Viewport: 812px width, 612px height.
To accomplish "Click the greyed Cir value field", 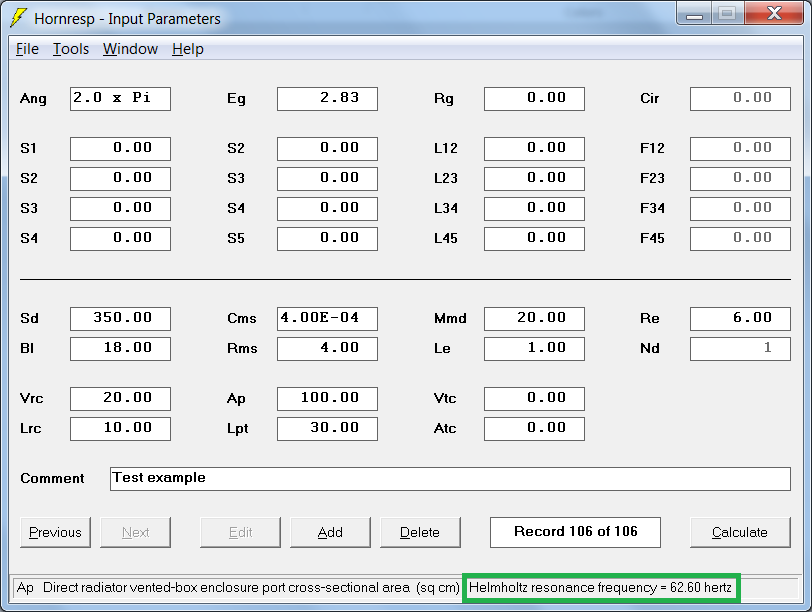I will (x=740, y=99).
